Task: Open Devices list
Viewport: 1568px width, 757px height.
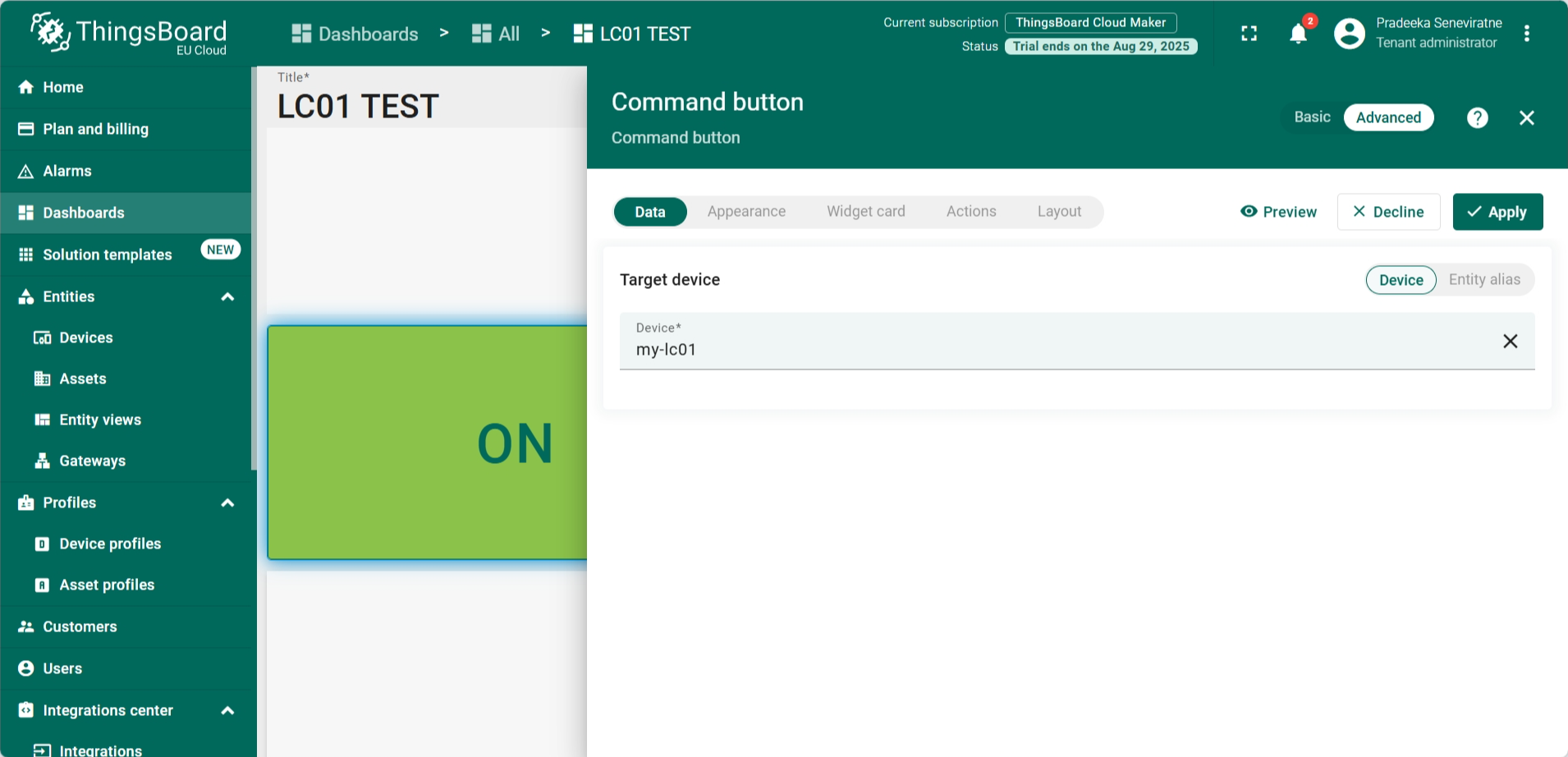Action: (x=126, y=337)
